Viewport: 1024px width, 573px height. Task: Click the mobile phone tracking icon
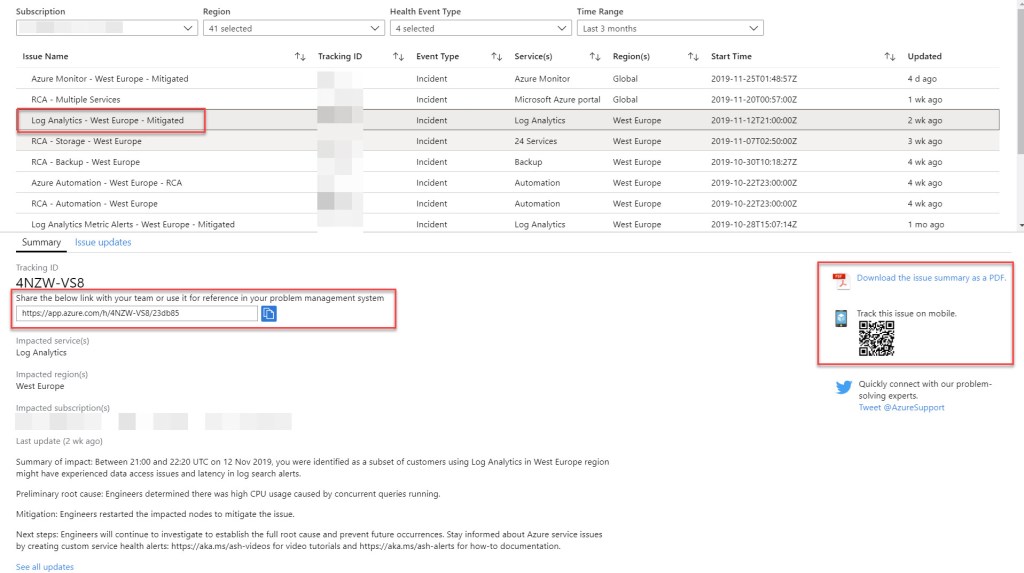pos(842,318)
